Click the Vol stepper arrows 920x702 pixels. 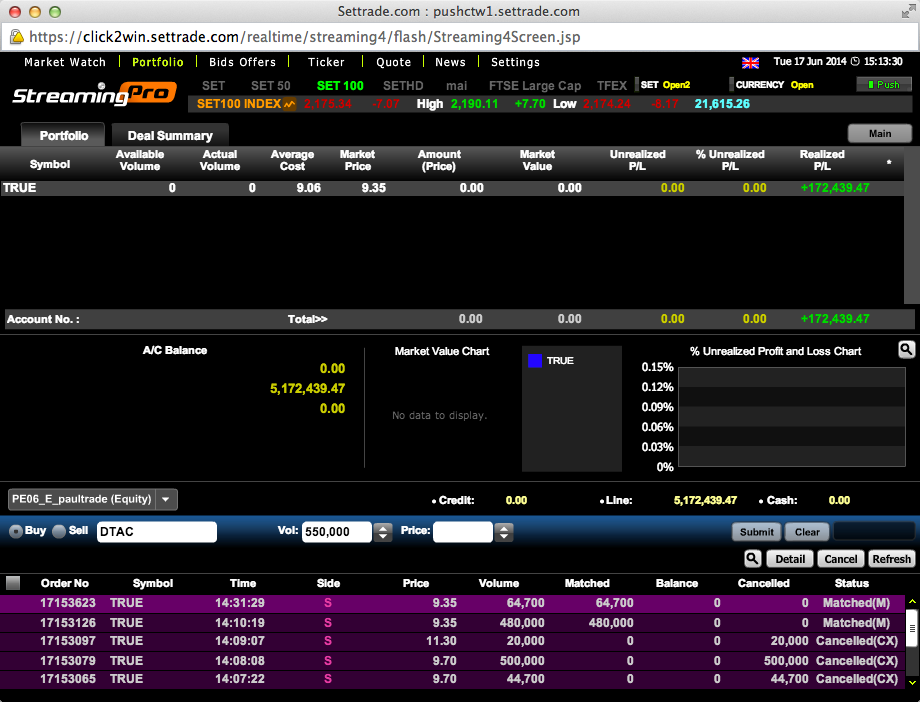(x=383, y=532)
